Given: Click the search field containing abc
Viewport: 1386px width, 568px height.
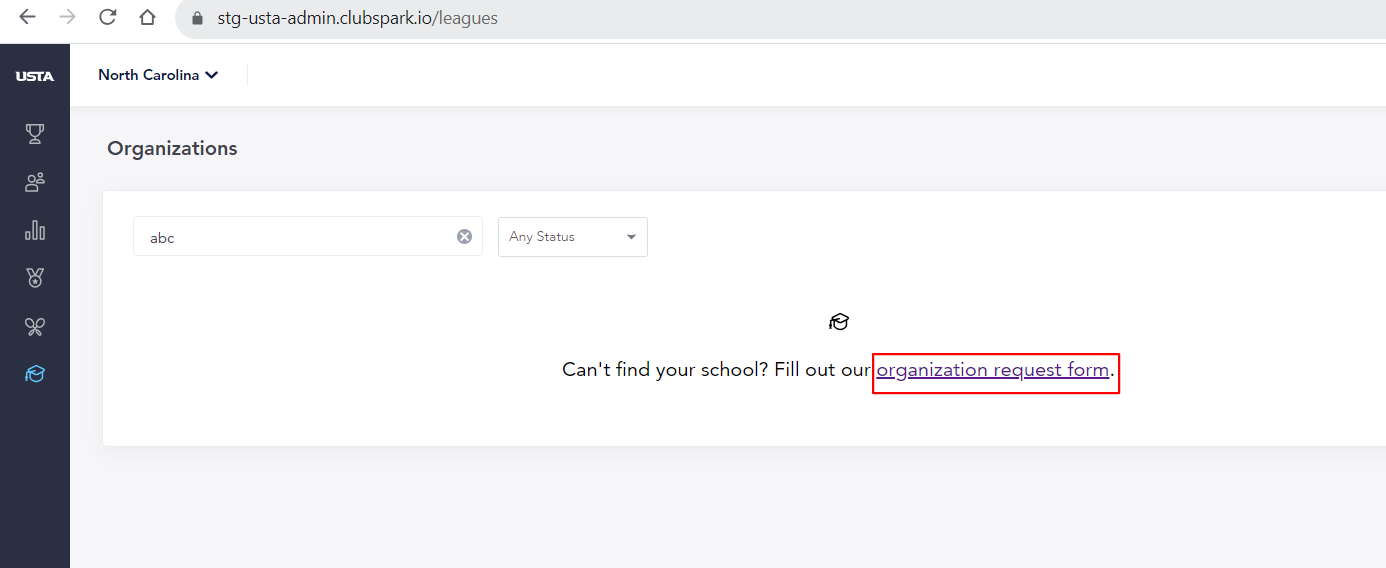Looking at the screenshot, I should [308, 237].
